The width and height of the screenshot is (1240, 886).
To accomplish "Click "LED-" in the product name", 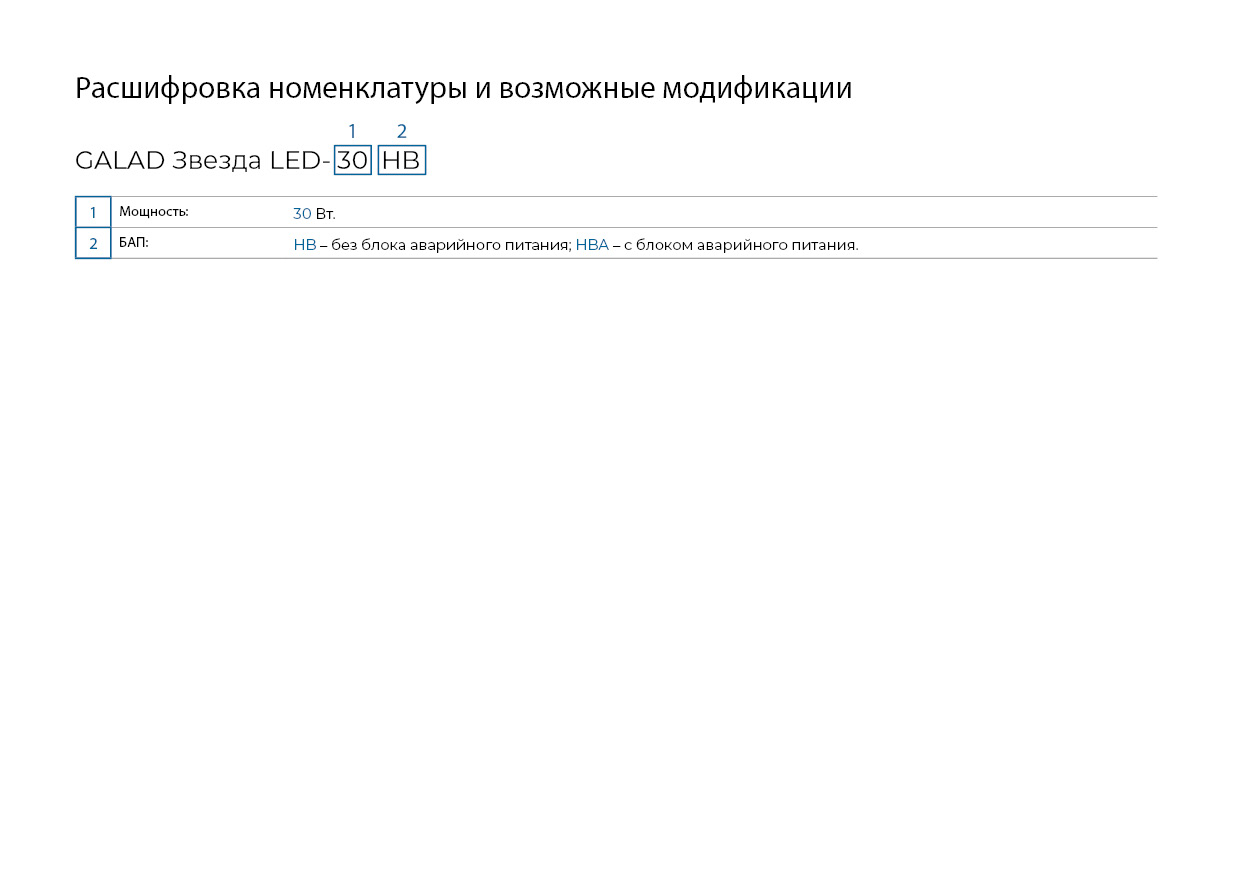I will (300, 160).
